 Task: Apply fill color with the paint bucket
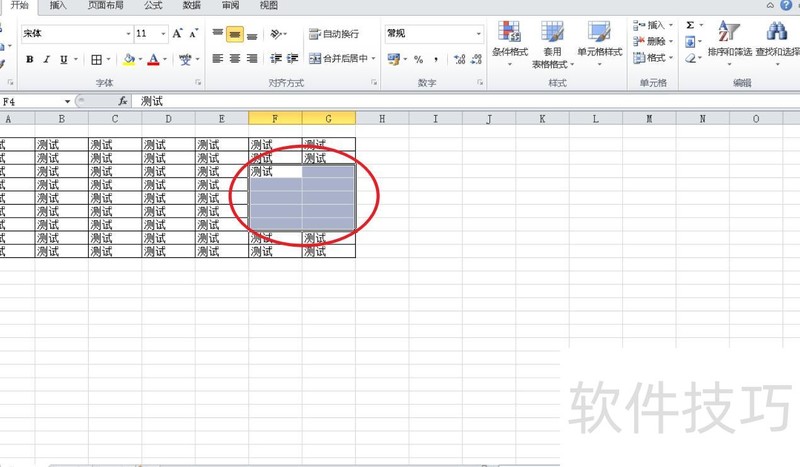[x=129, y=59]
